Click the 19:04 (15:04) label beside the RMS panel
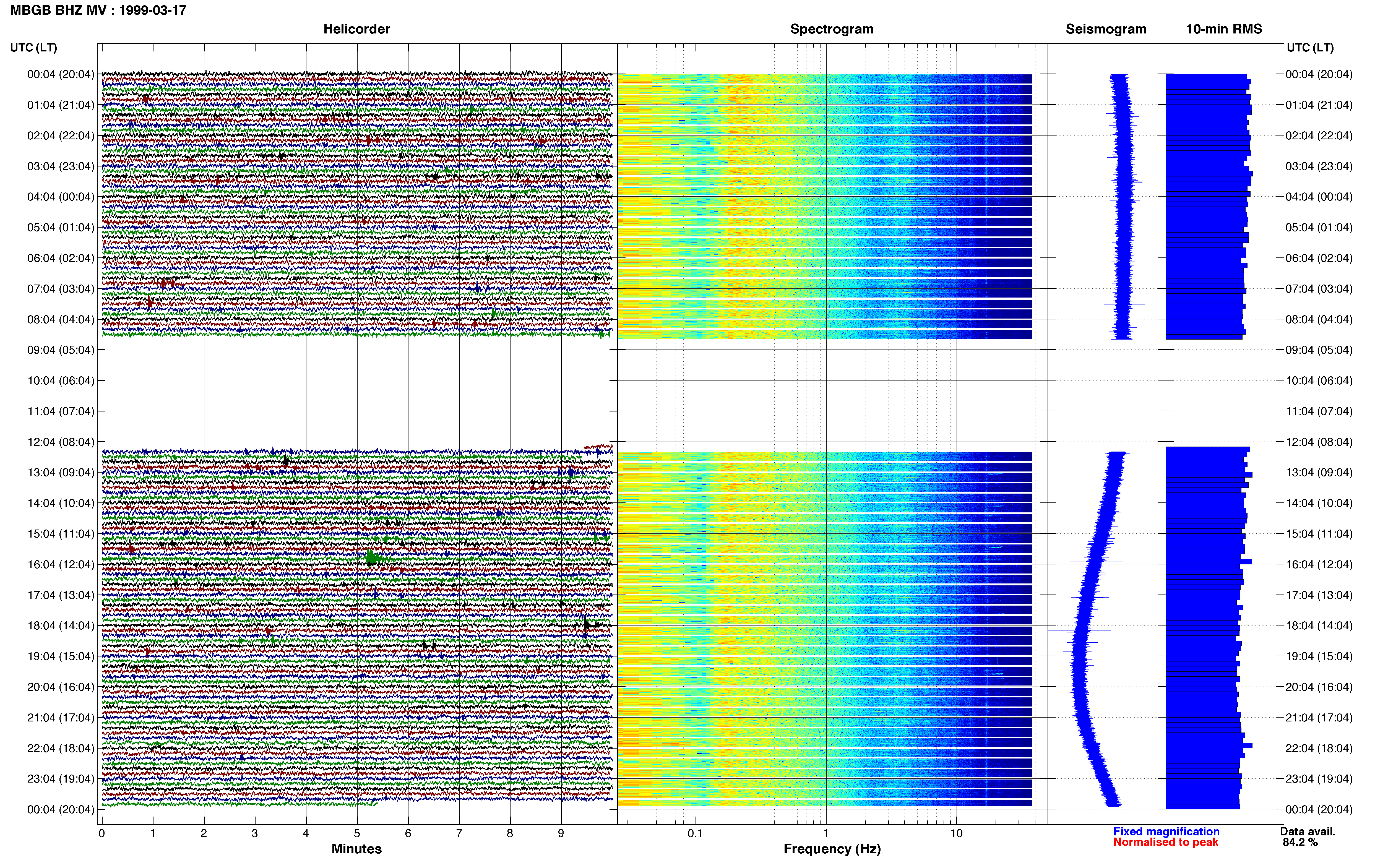Viewport: 1388px width, 868px height. [x=1319, y=656]
